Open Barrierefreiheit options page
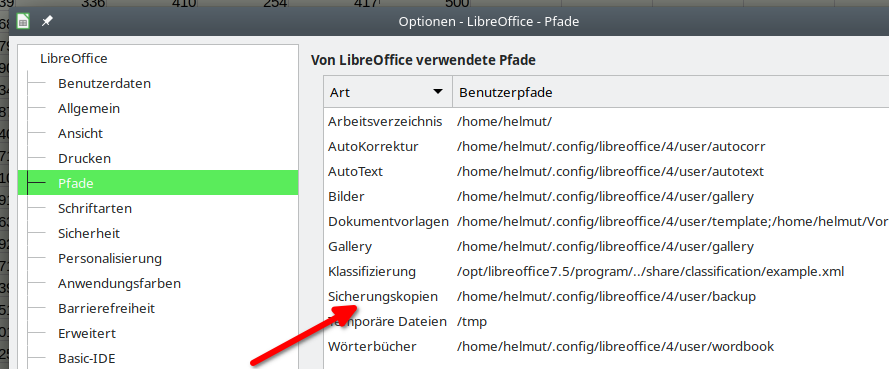 click(107, 308)
